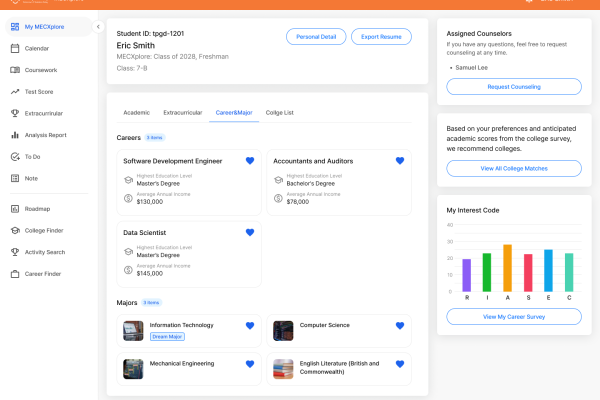Click the $145,000 income value
This screenshot has width=600, height=400.
tap(150, 273)
